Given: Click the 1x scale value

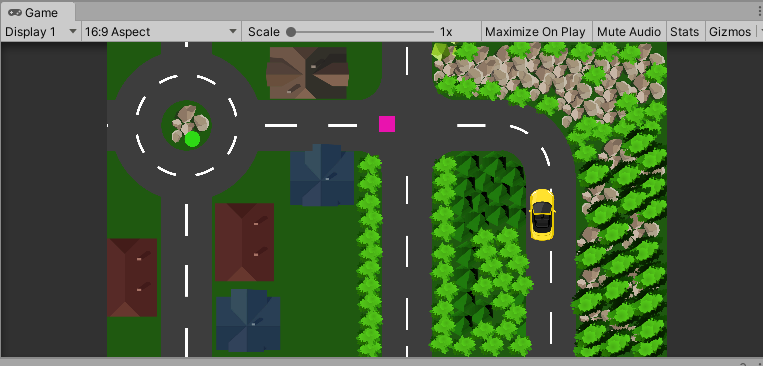Looking at the screenshot, I should click(446, 32).
